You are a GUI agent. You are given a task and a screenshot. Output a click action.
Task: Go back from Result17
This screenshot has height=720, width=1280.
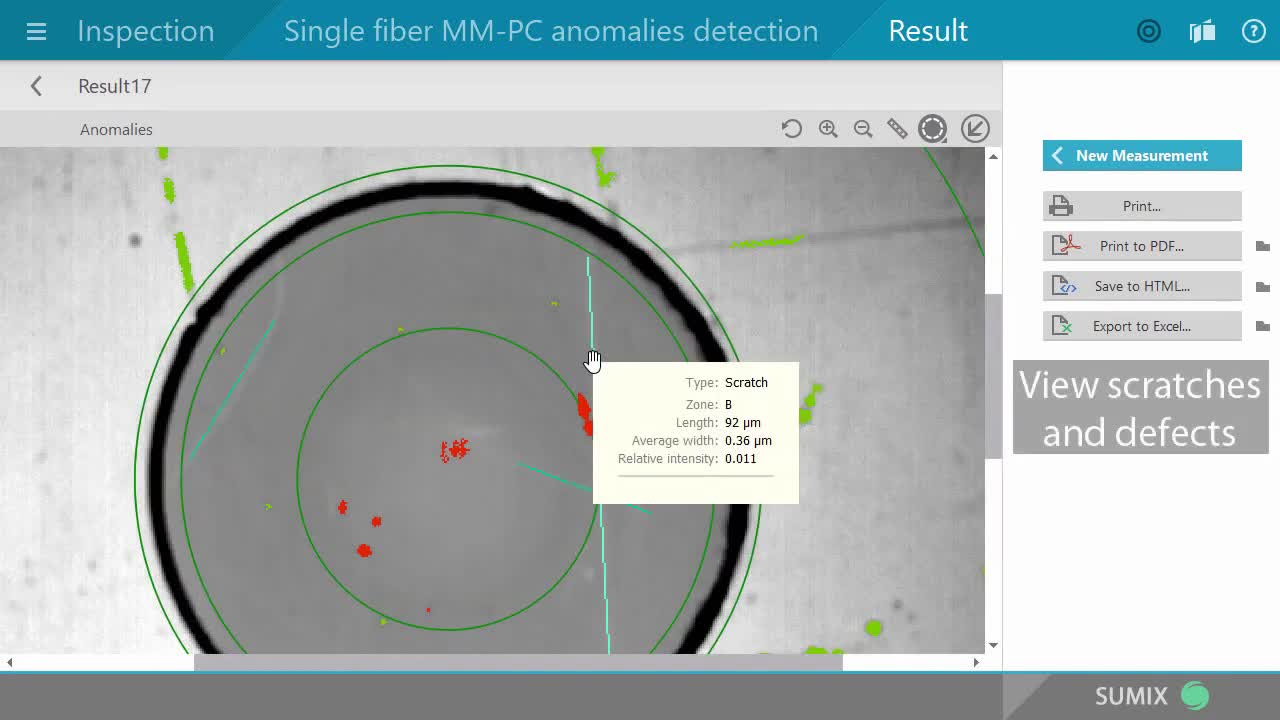pos(36,86)
